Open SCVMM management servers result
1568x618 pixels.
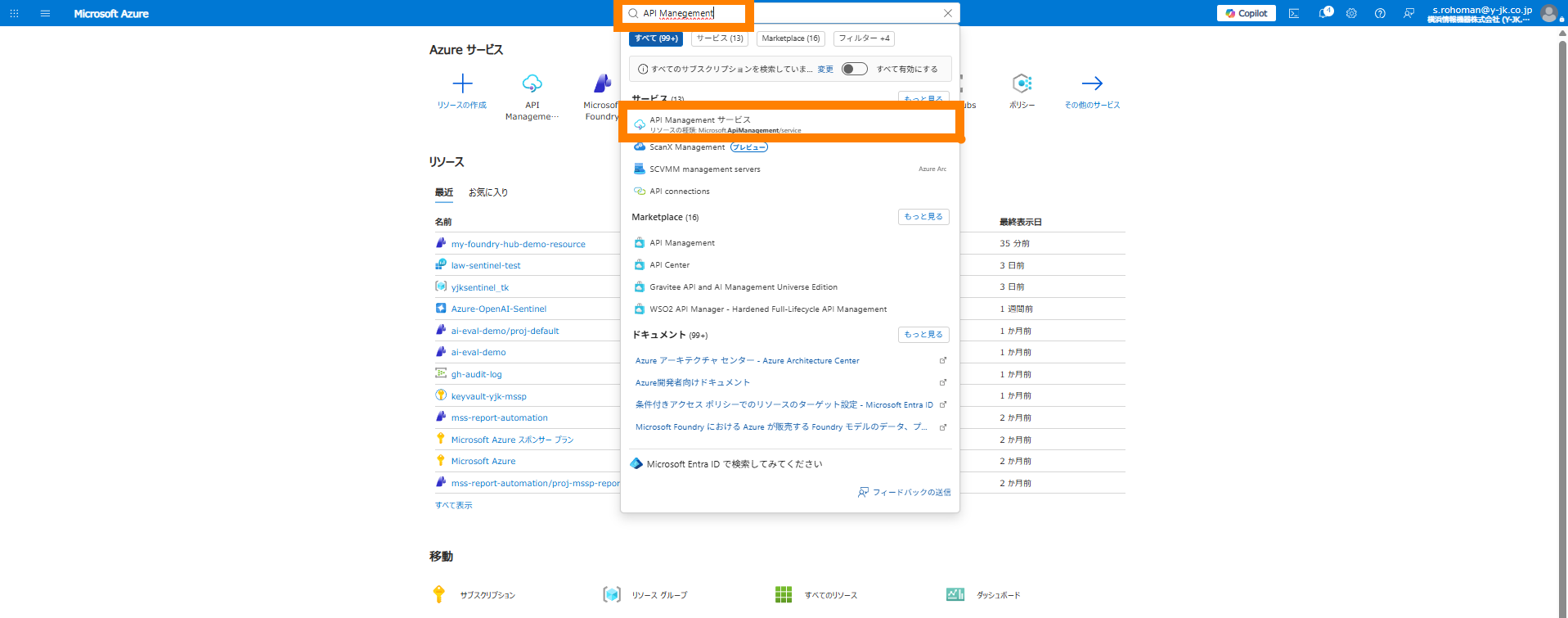(x=789, y=169)
